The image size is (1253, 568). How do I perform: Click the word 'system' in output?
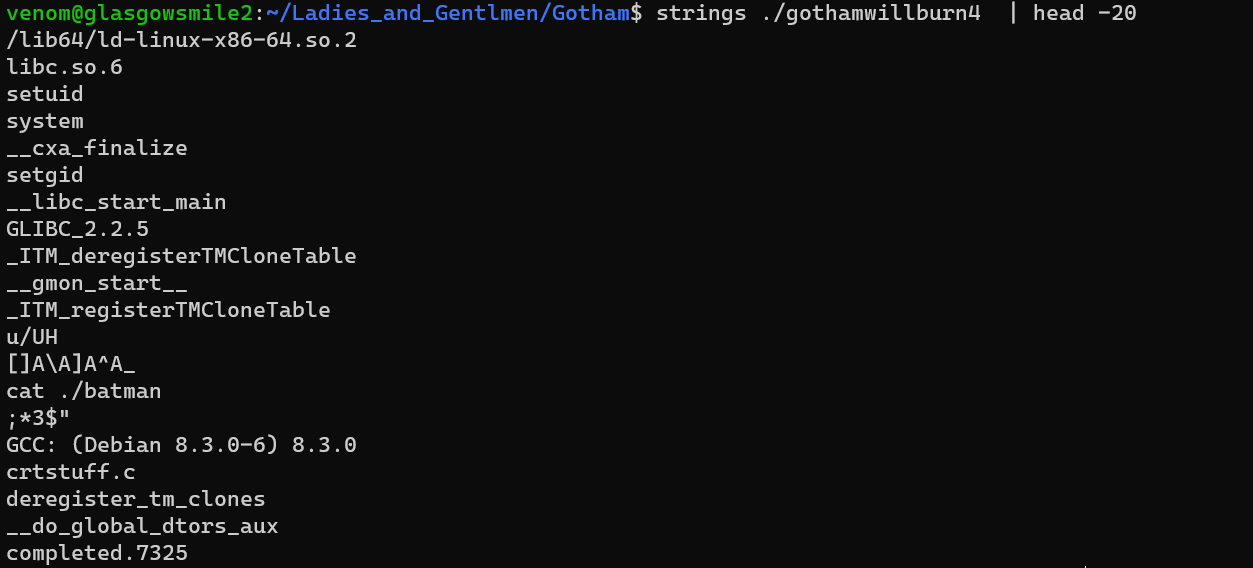45,121
